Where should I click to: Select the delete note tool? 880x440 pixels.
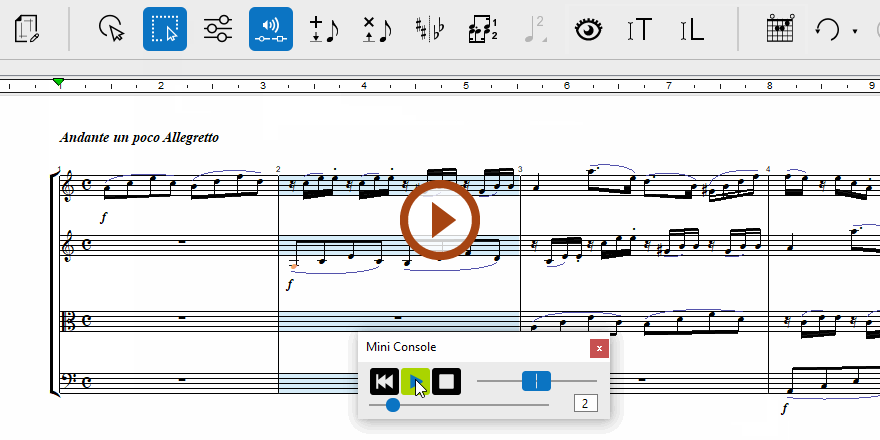tap(377, 29)
